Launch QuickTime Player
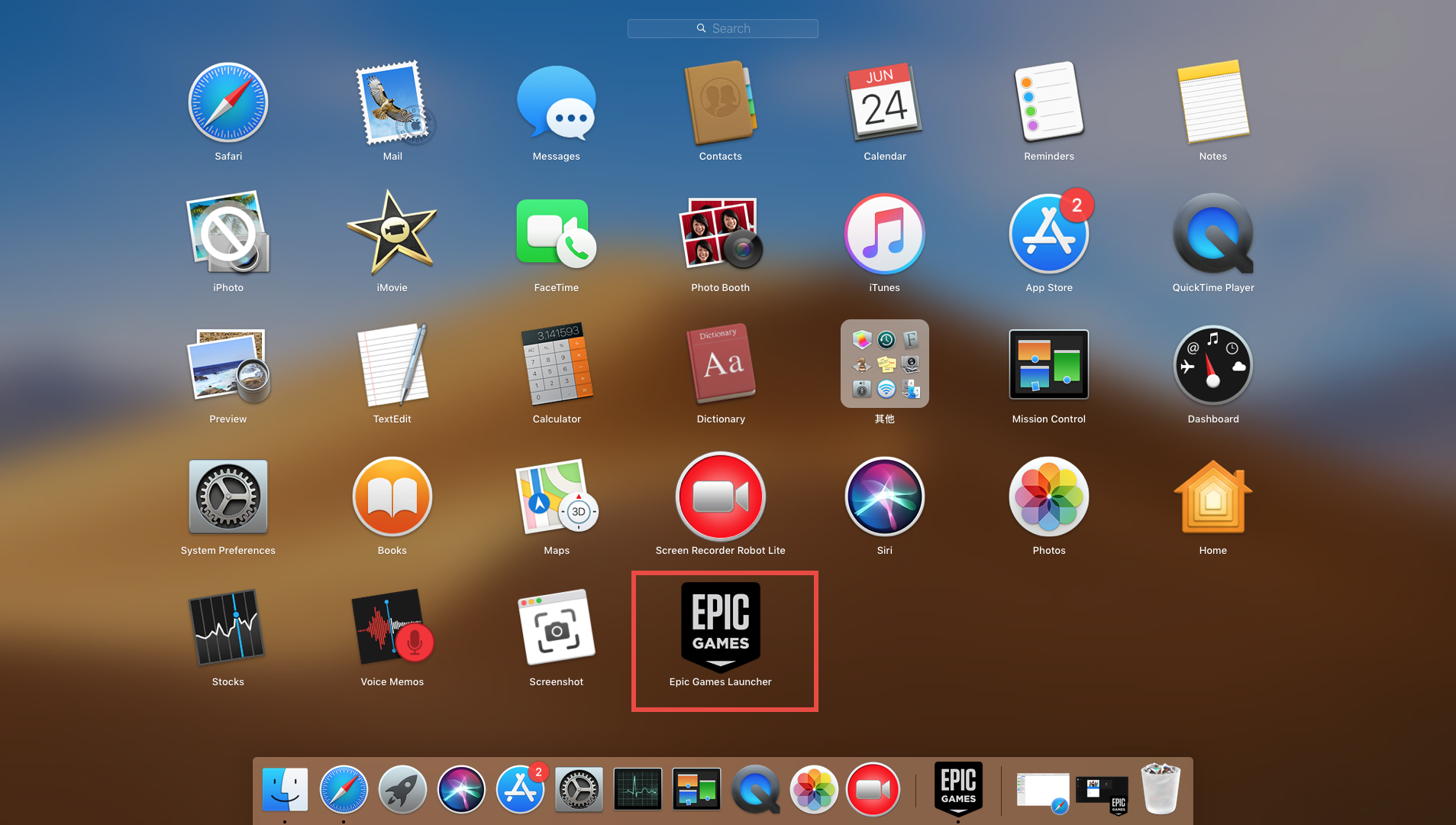Image resolution: width=1456 pixels, height=825 pixels. 1212,234
